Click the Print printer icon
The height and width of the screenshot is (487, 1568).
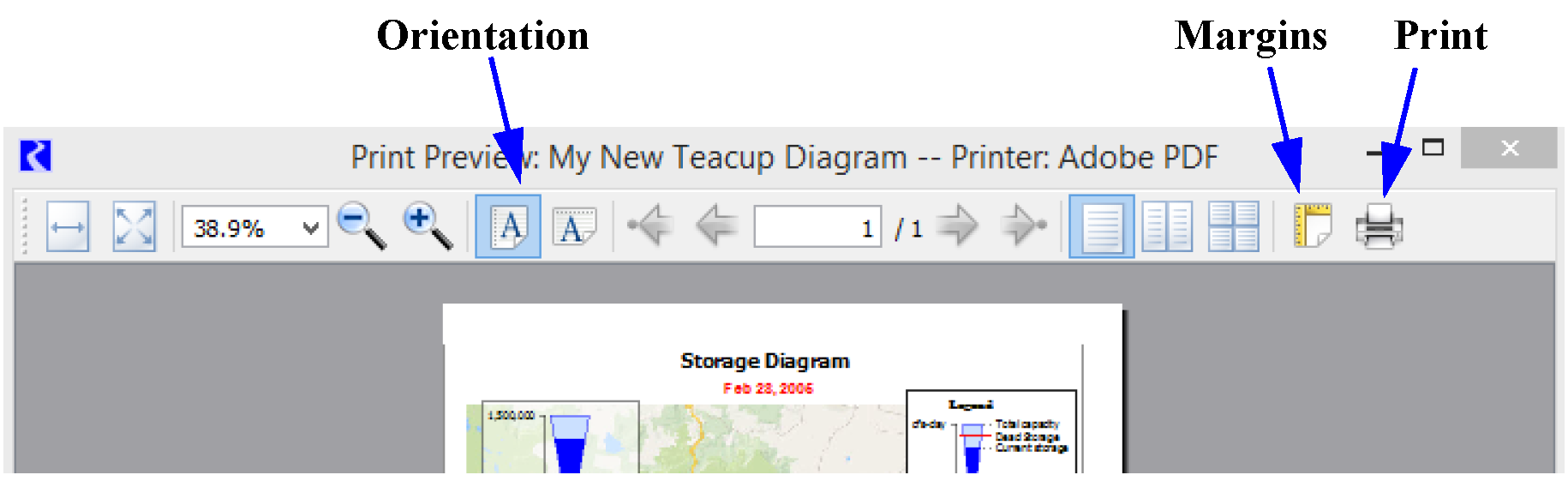pos(1379,227)
